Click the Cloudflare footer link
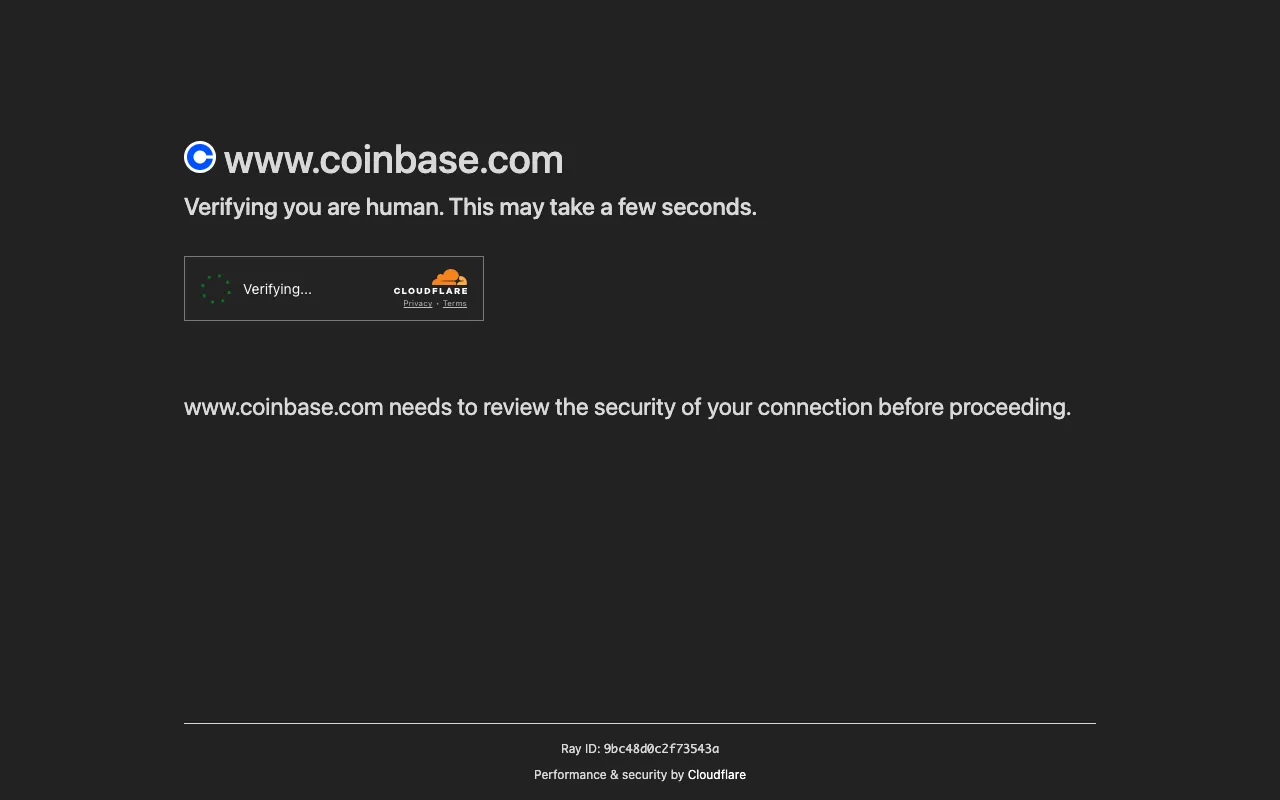This screenshot has width=1280, height=800. point(716,774)
